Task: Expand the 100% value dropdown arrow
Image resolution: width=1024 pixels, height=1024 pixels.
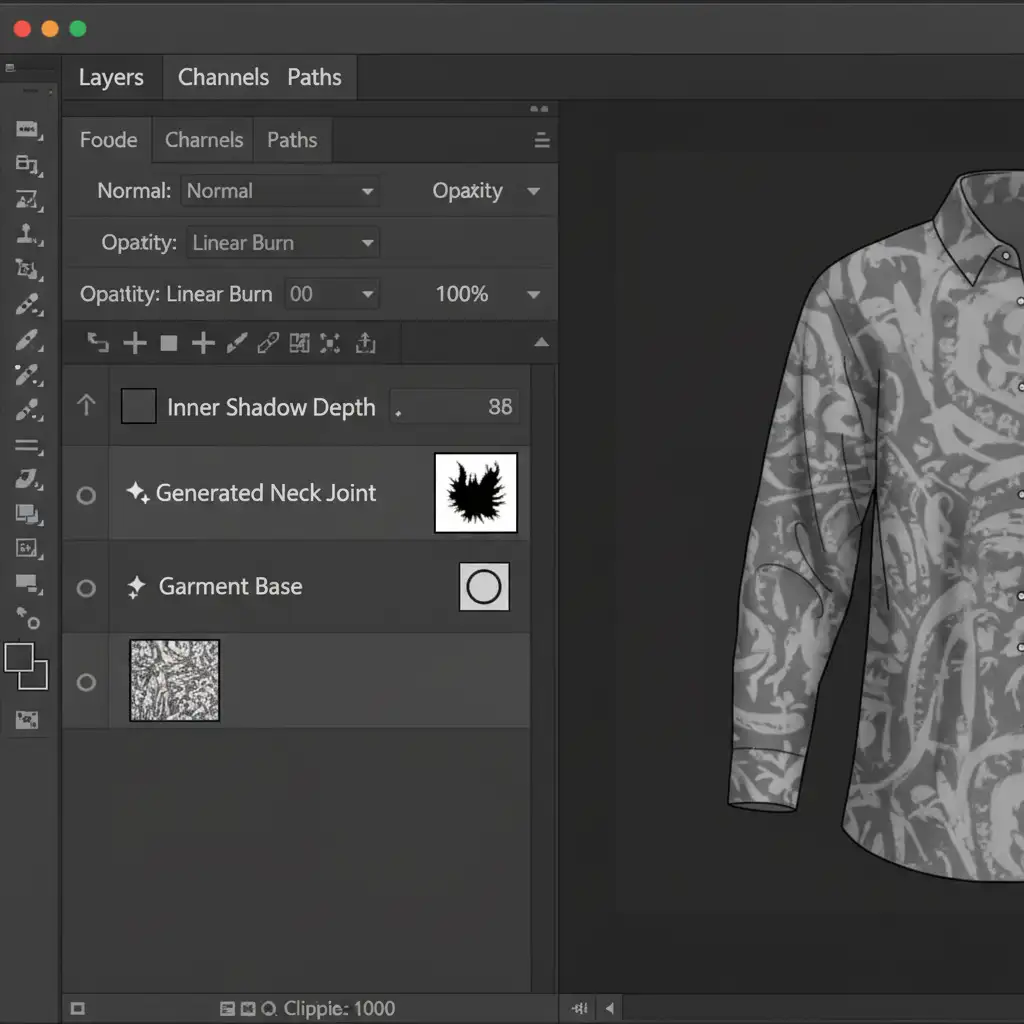Action: pos(533,295)
